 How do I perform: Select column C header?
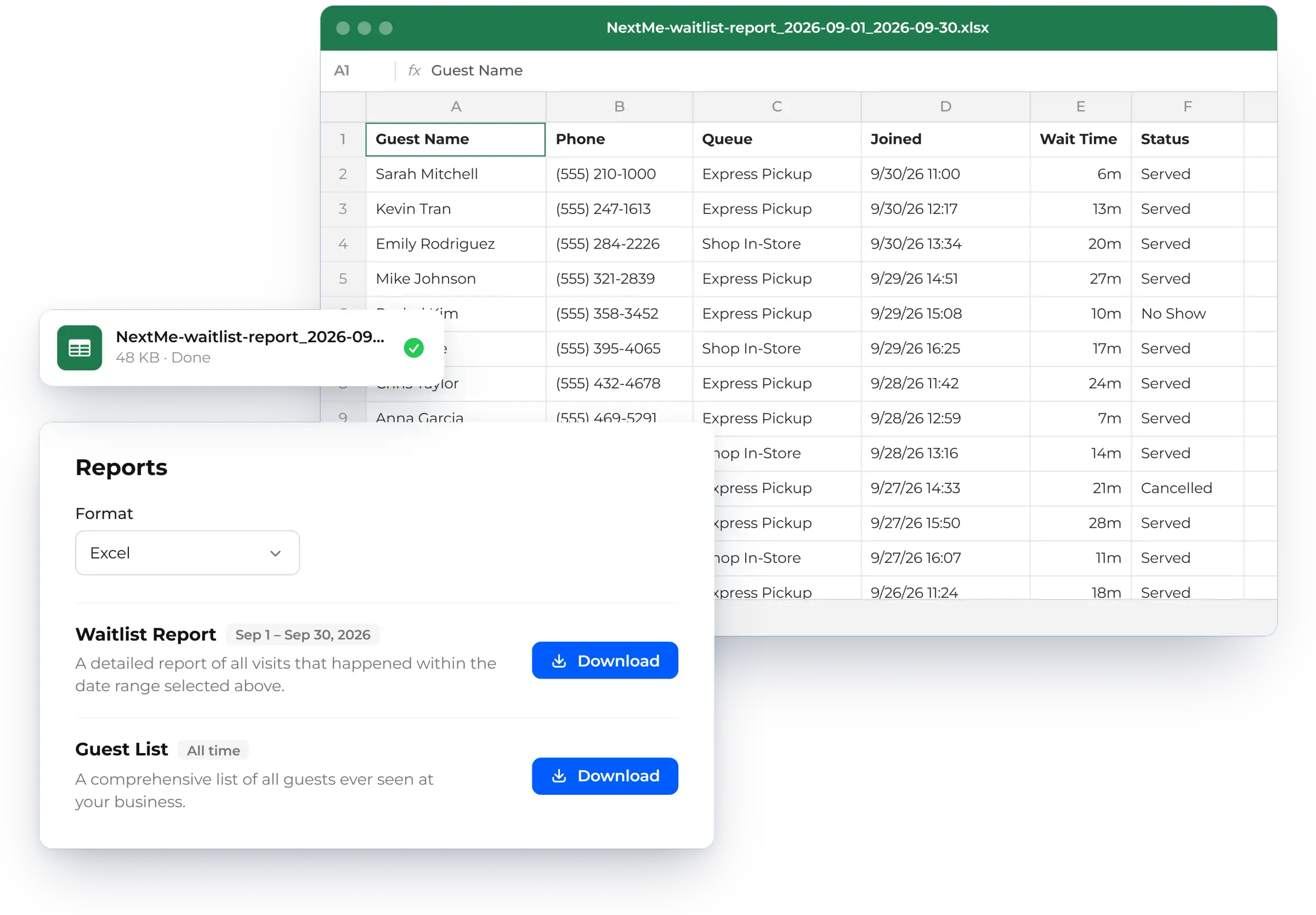click(x=776, y=106)
